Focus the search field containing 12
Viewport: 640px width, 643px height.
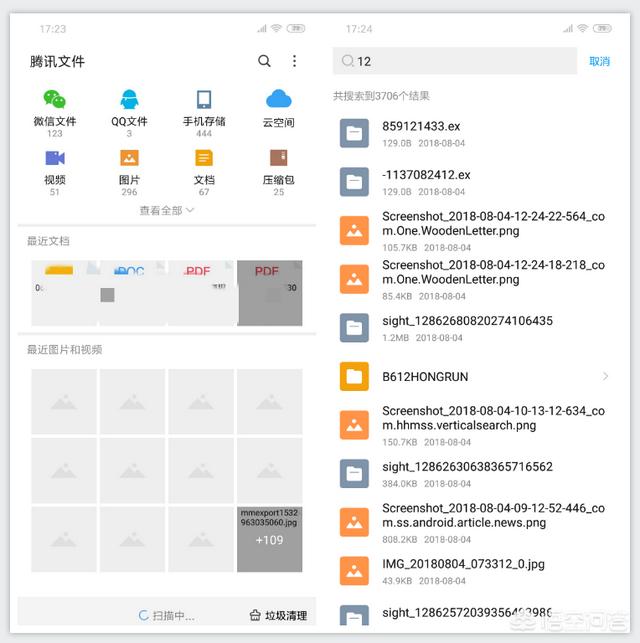pyautogui.click(x=455, y=61)
